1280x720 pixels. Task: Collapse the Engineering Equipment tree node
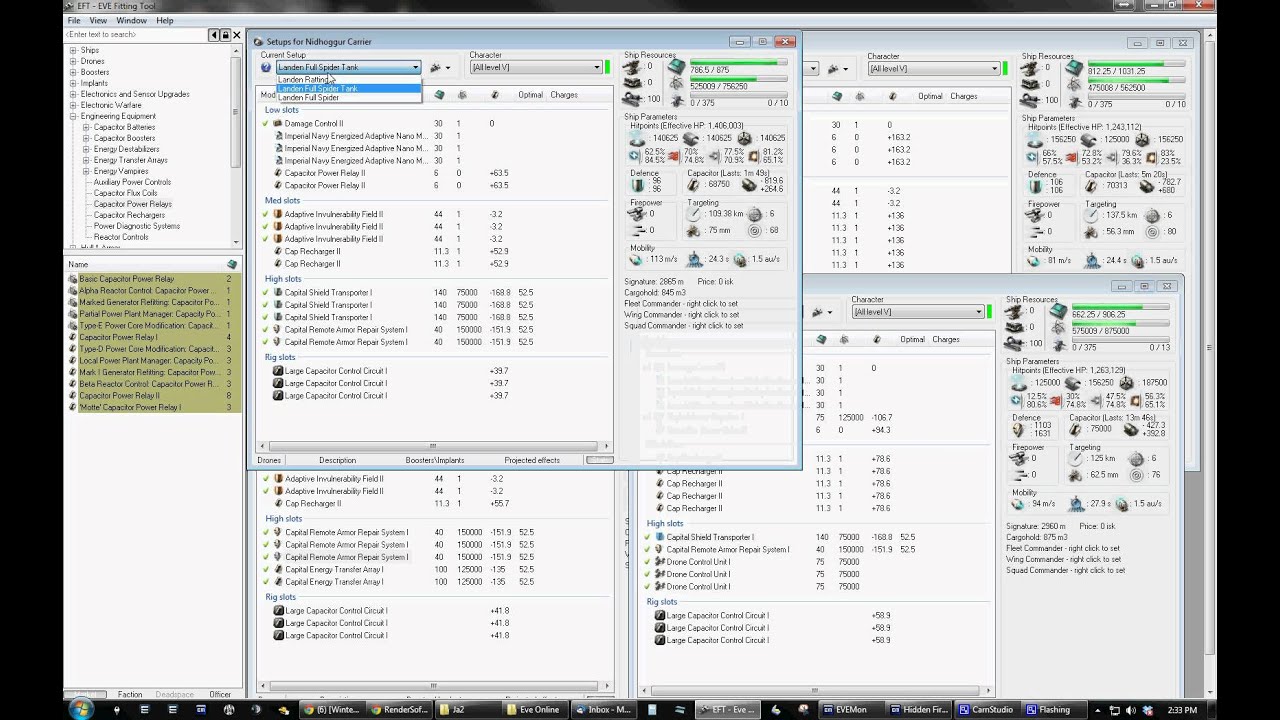(72, 116)
